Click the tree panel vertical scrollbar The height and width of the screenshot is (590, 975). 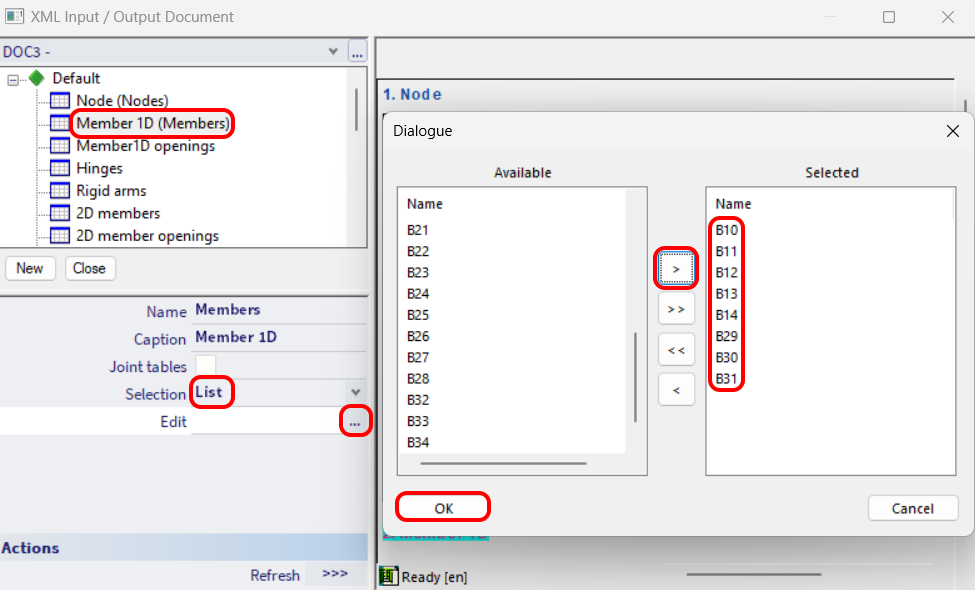coord(356,109)
